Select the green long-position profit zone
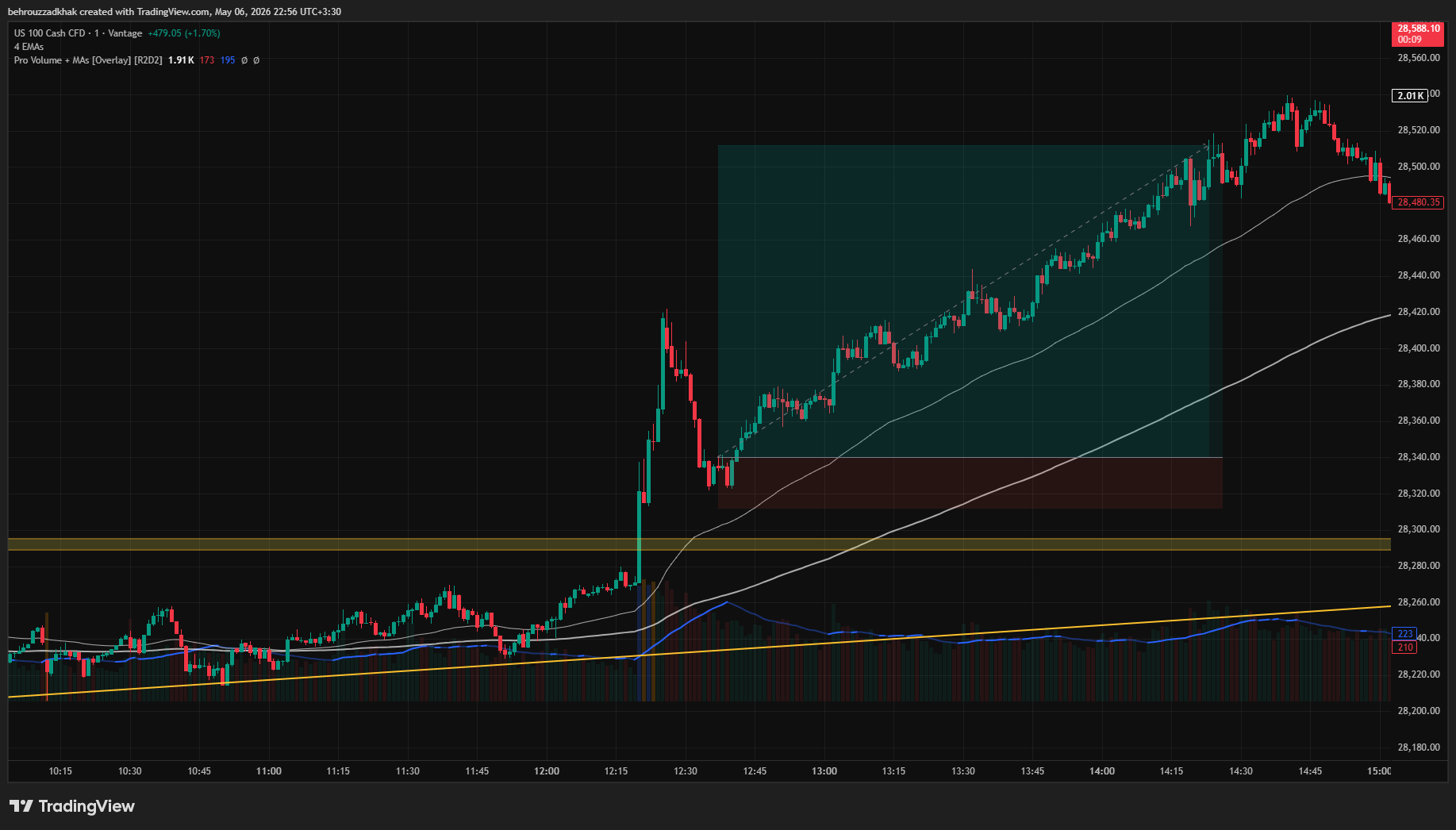 [x=970, y=302]
